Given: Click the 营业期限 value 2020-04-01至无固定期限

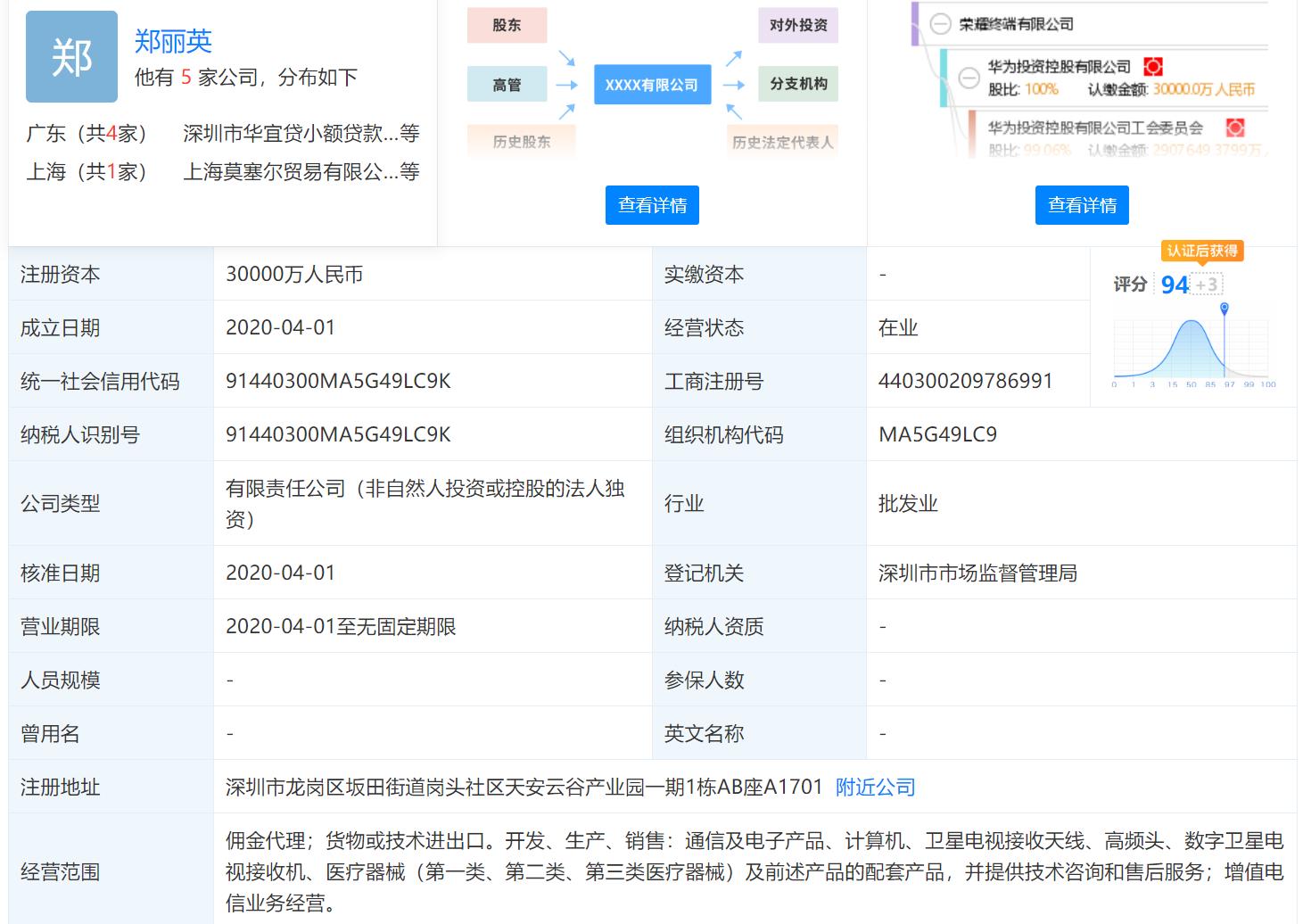Looking at the screenshot, I should (x=341, y=626).
